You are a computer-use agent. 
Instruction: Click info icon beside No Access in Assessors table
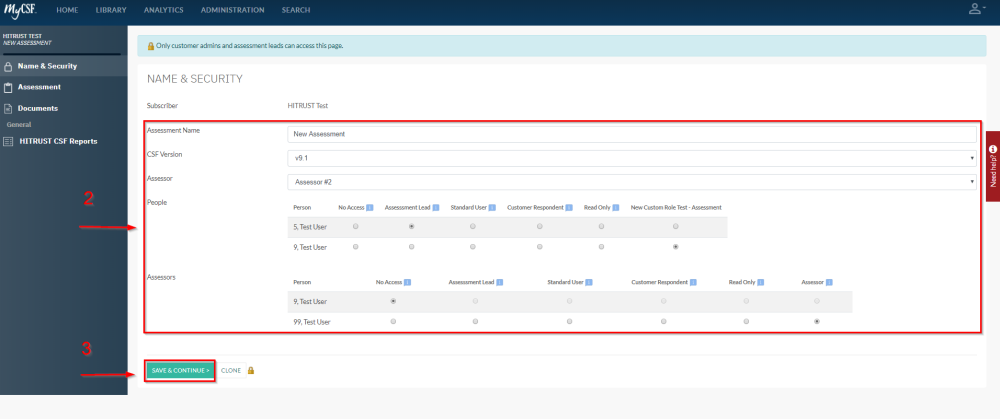point(408,282)
